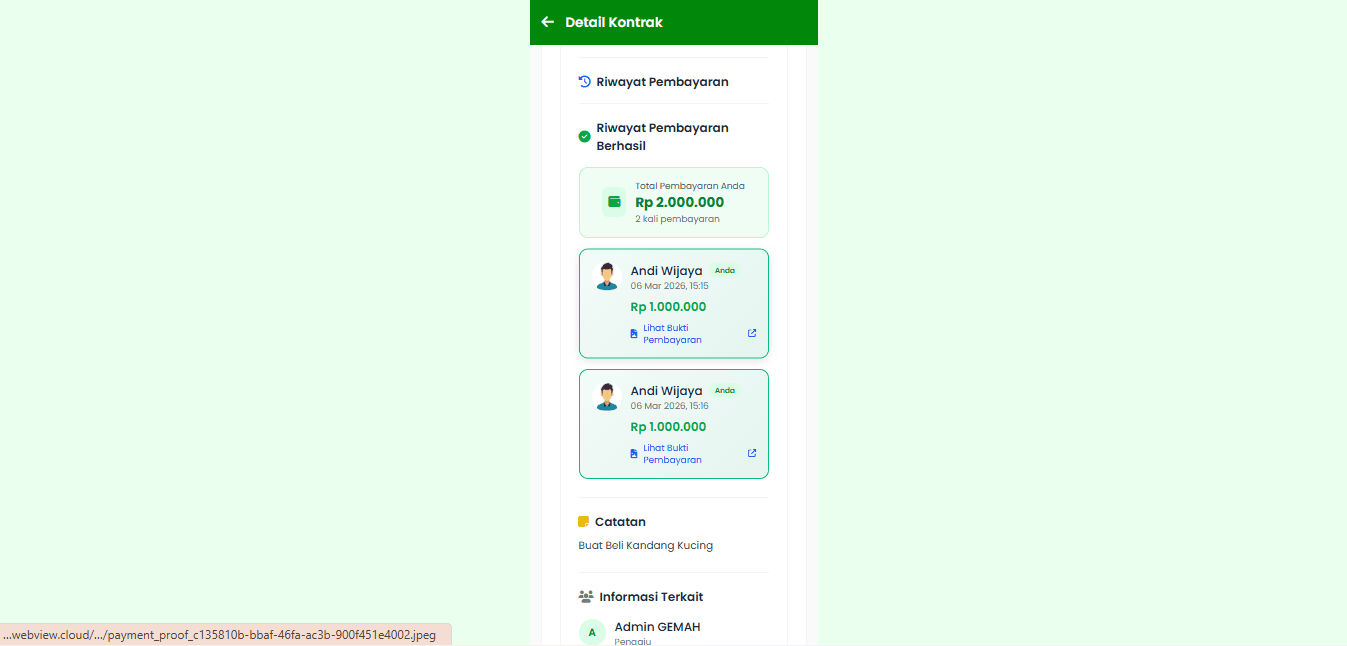Open the first Lihat Bukti Pembayaran link
This screenshot has height=646, width=1347.
(x=671, y=333)
